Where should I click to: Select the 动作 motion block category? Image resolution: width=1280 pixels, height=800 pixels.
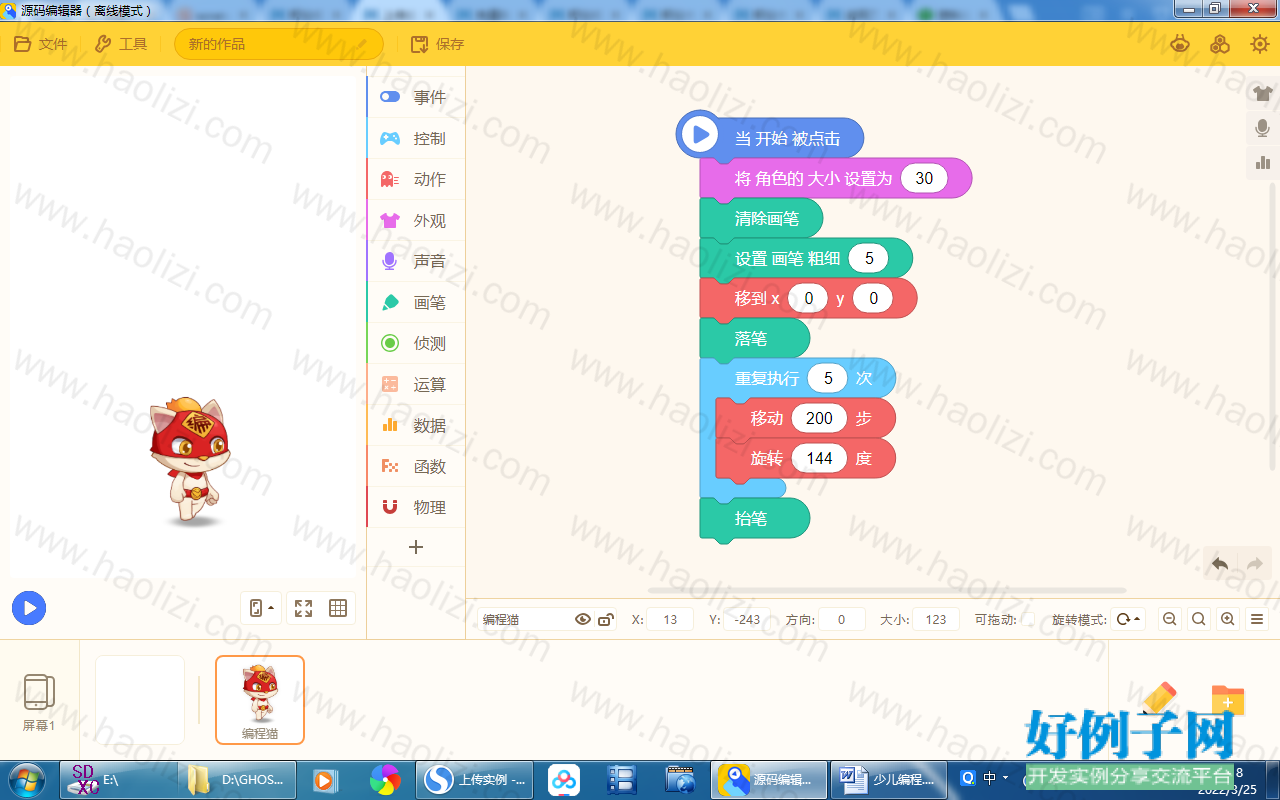[x=416, y=179]
